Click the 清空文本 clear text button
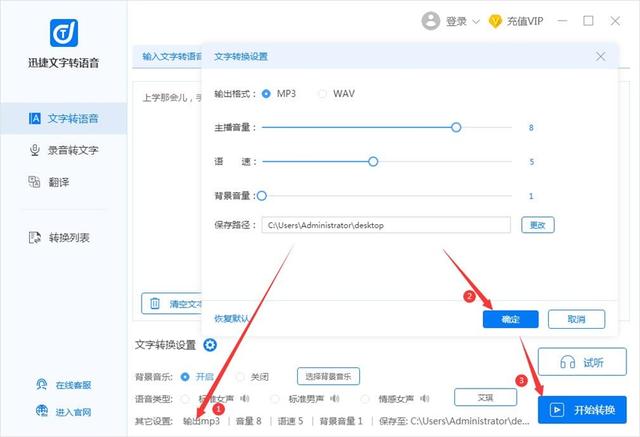Screen dimensions: 640x437 [x=172, y=304]
